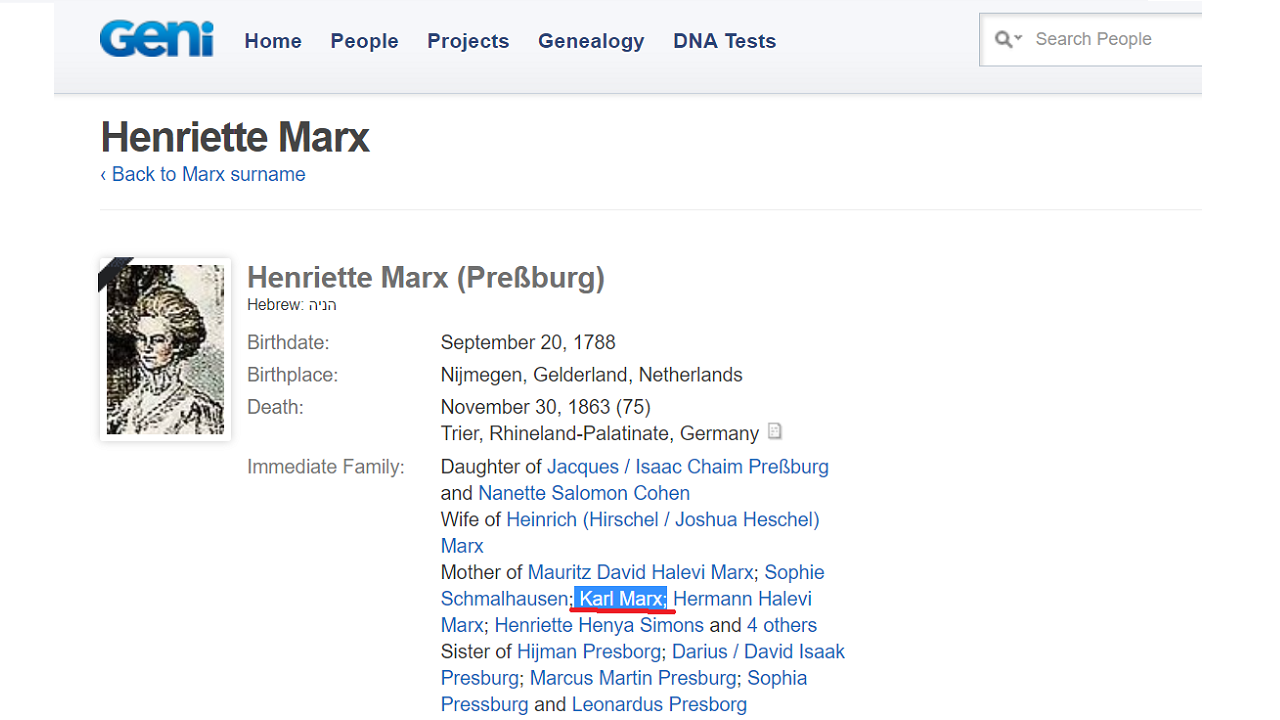Click the document icon beside Trier location
This screenshot has height=720, width=1280.
774,432
